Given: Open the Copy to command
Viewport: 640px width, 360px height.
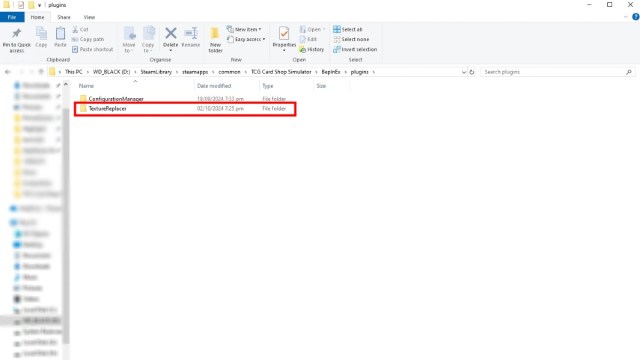Looking at the screenshot, I should click(x=148, y=40).
